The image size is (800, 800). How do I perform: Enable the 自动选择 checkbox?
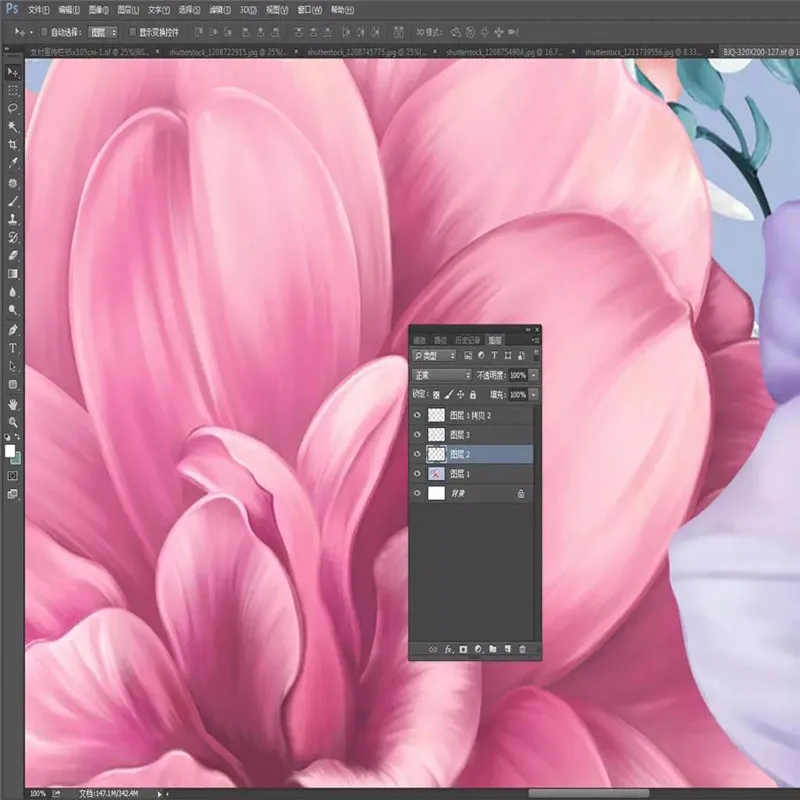coord(44,32)
